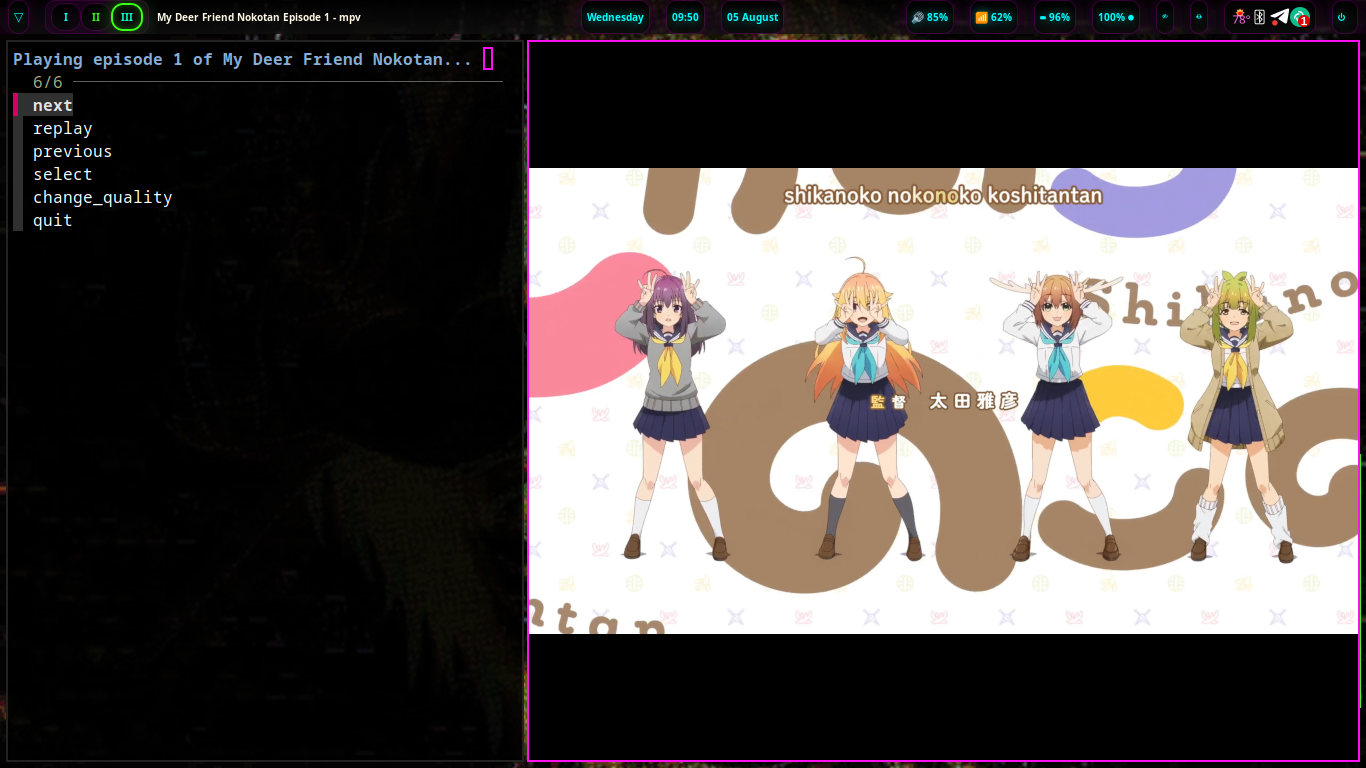Open the Bluetooth tray icon

pos(1260,17)
